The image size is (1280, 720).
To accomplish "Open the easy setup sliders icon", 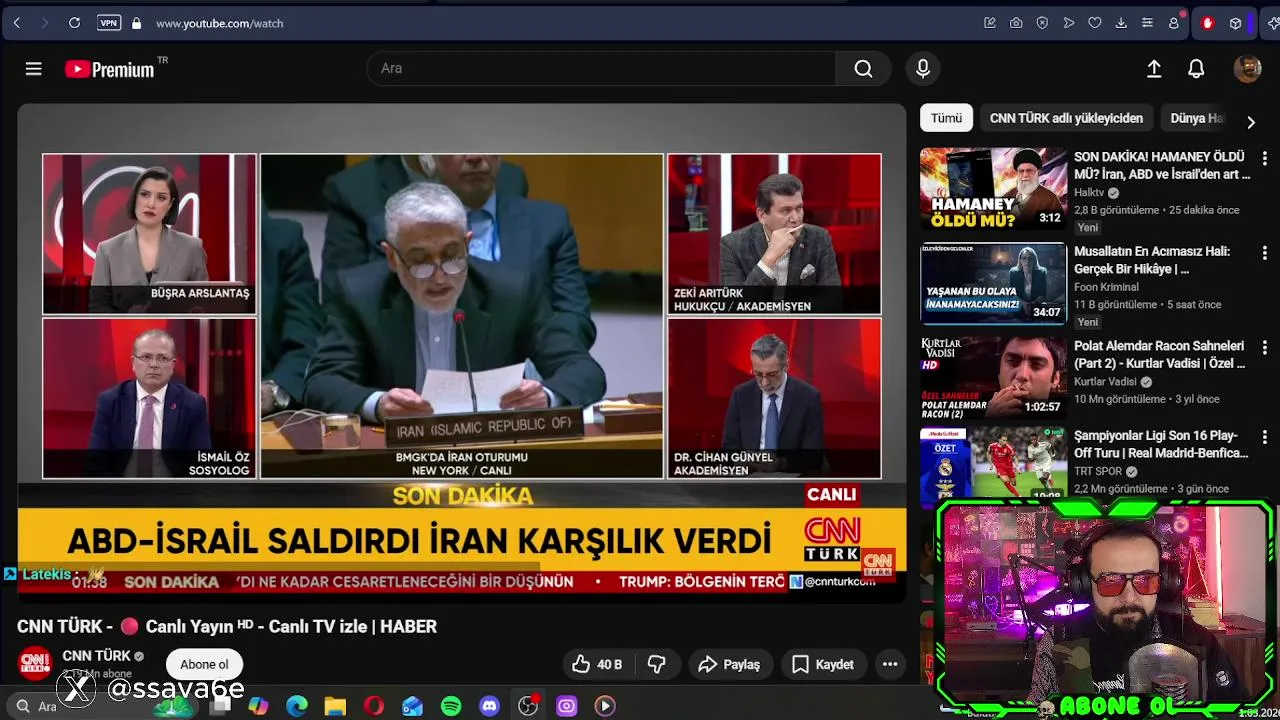I will click(1147, 23).
